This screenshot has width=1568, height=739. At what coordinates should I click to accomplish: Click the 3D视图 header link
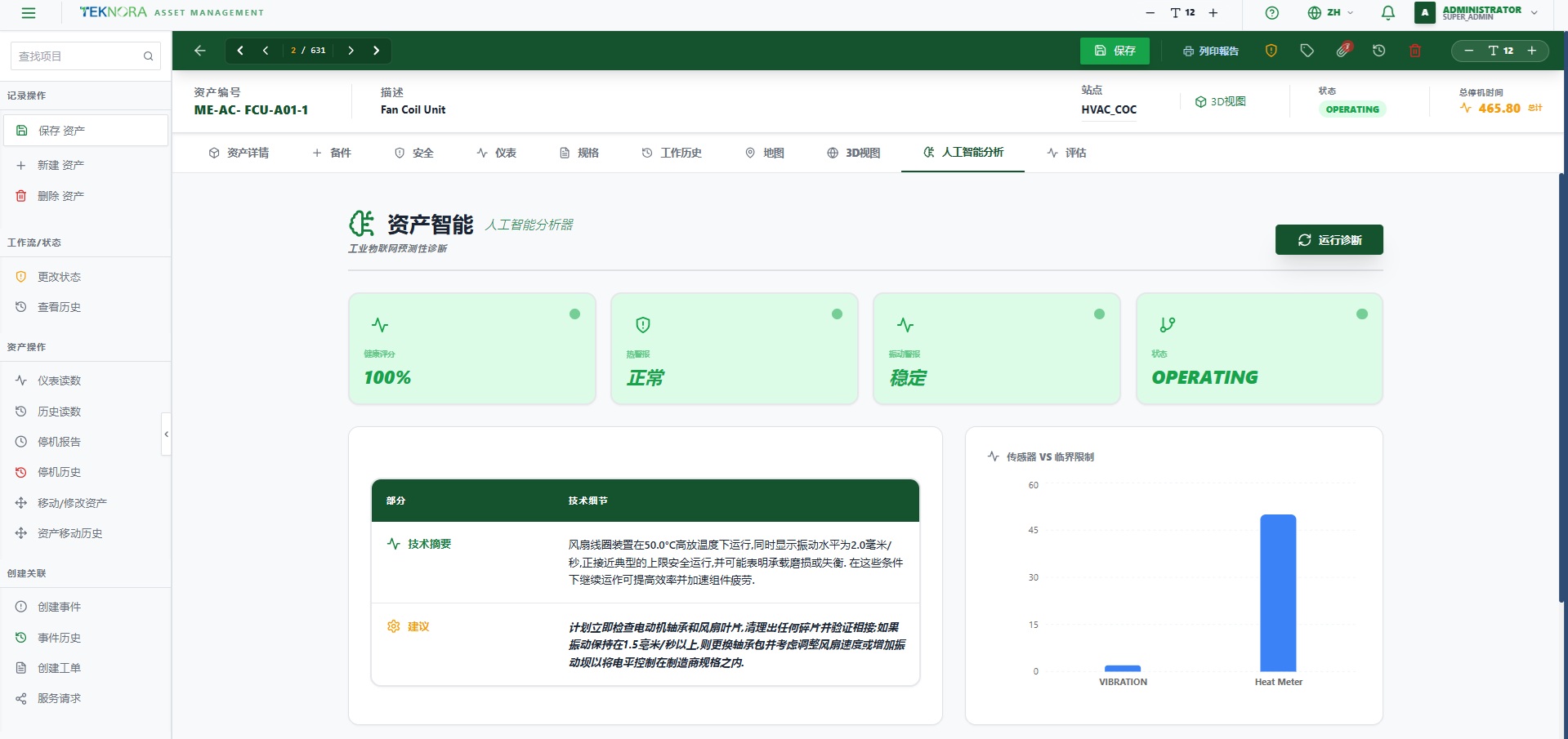[x=1221, y=102]
